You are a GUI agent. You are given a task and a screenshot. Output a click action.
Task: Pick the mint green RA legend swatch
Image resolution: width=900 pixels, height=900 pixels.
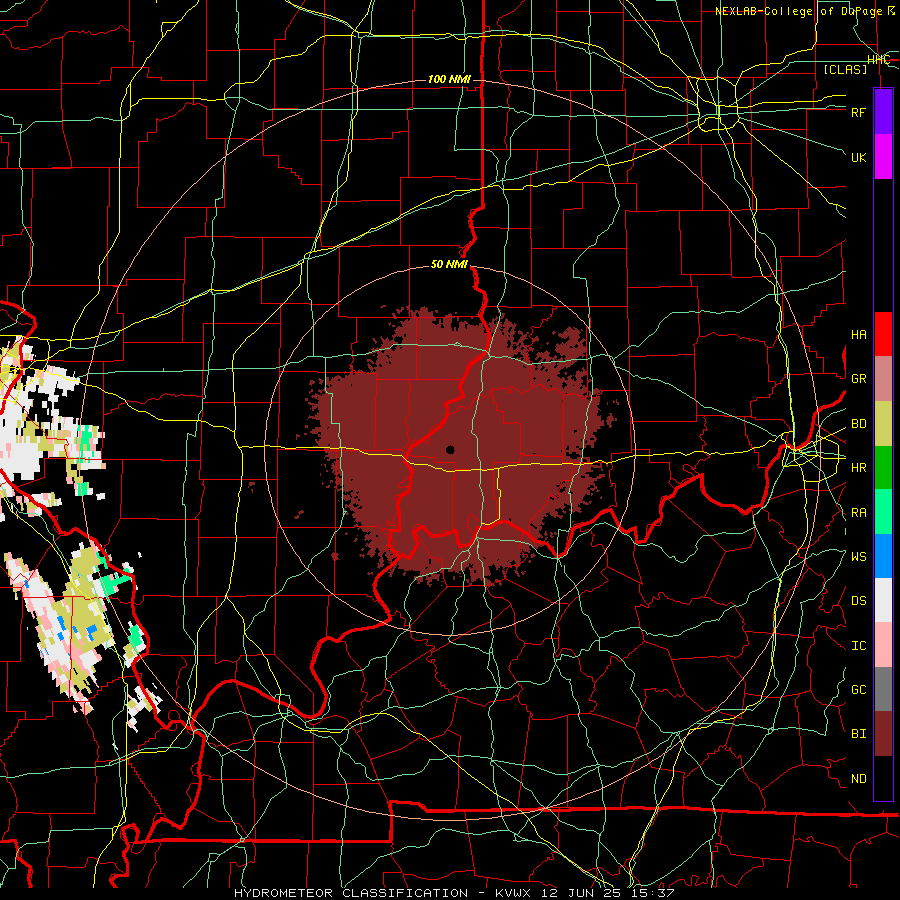point(883,512)
